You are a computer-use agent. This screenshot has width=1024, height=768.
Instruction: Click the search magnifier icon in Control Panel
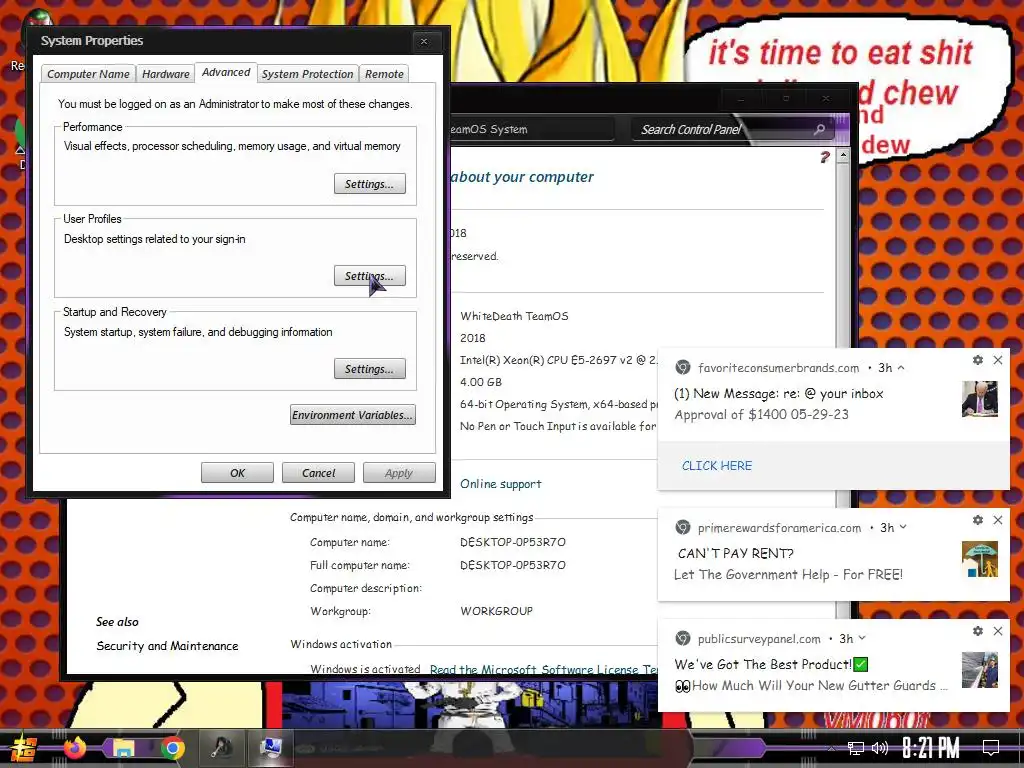point(820,129)
